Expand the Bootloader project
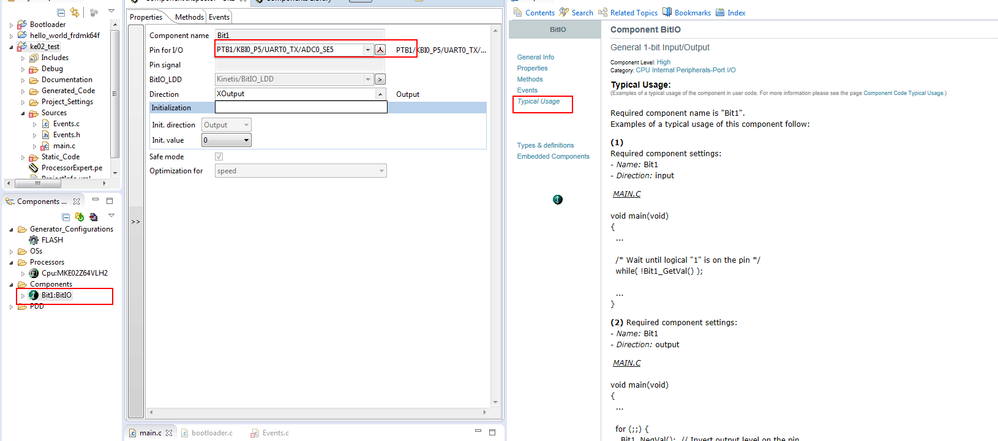 [11, 24]
